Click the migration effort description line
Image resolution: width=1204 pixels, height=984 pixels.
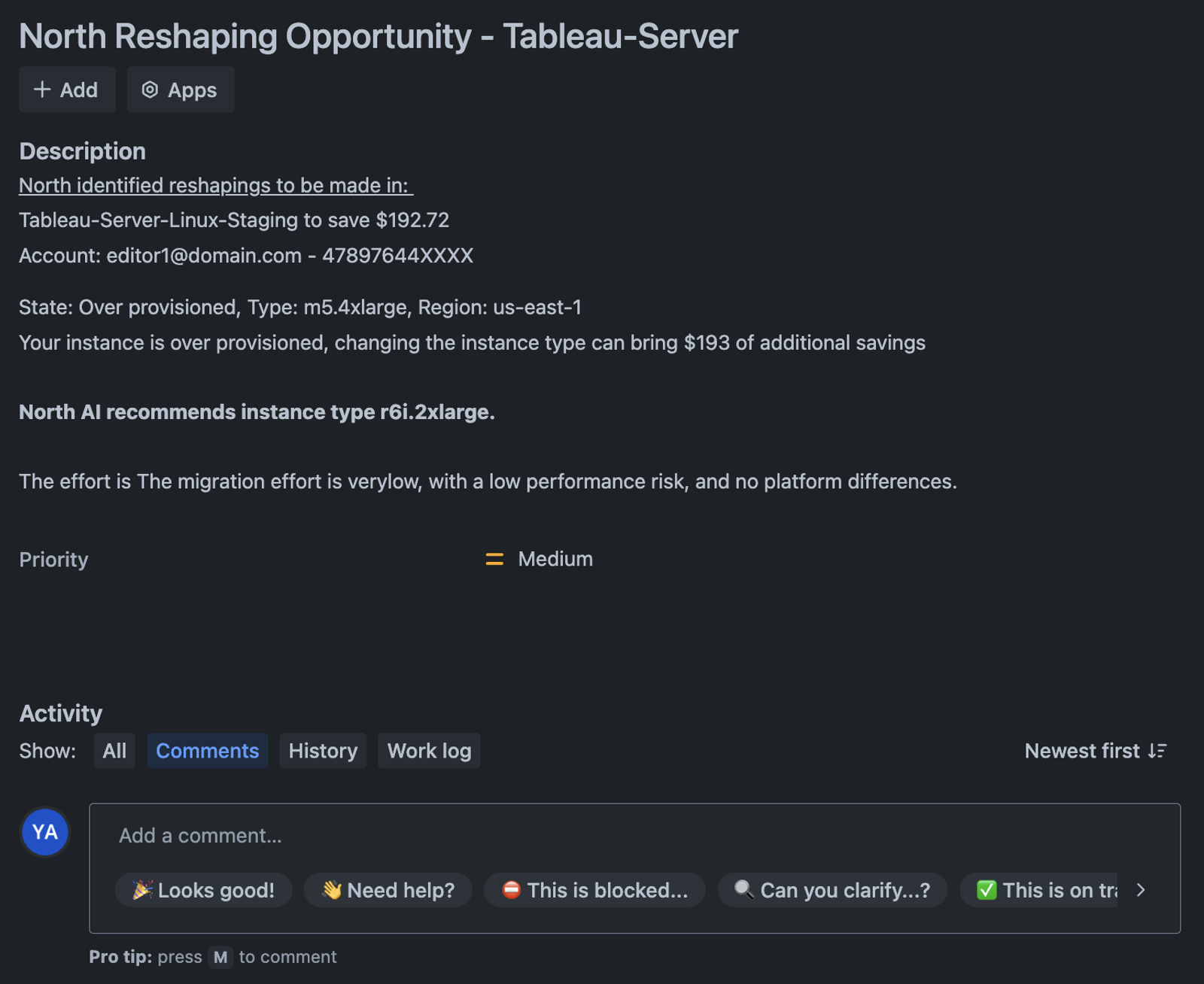(488, 481)
